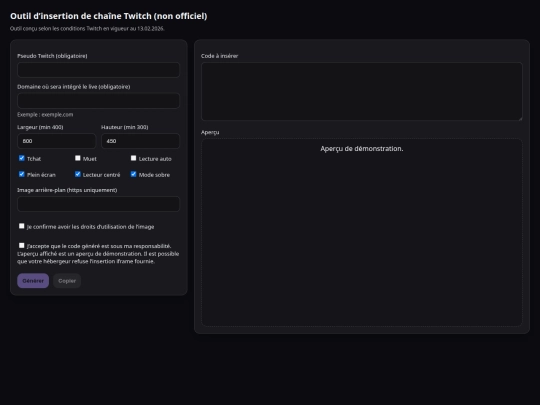Click the 'Outil d'insertion de chaîne Twitch' heading
This screenshot has width=540, height=405.
pos(108,16)
